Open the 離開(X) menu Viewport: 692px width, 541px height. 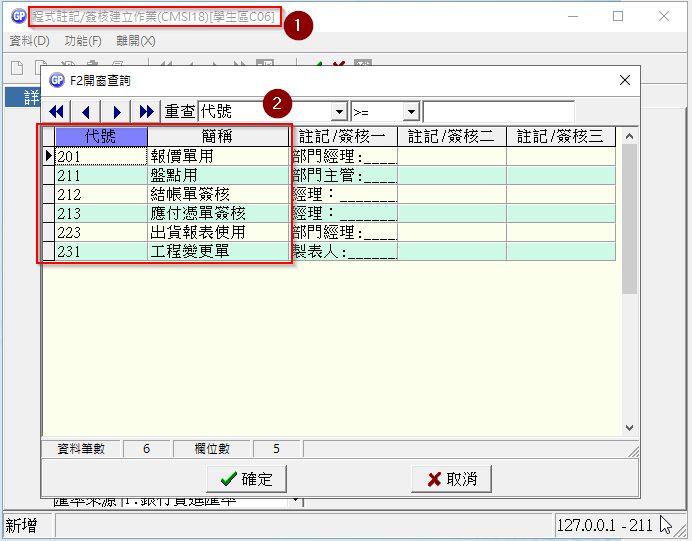click(x=135, y=41)
